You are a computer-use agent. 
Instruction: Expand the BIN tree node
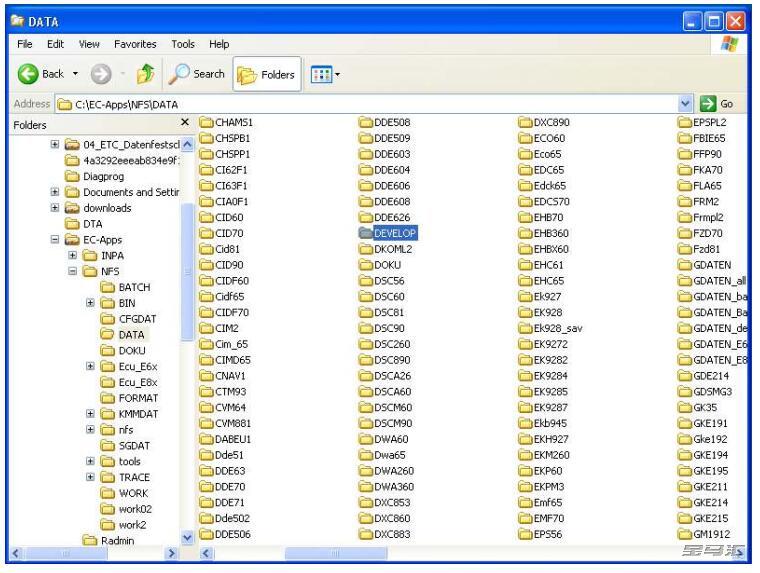90,302
